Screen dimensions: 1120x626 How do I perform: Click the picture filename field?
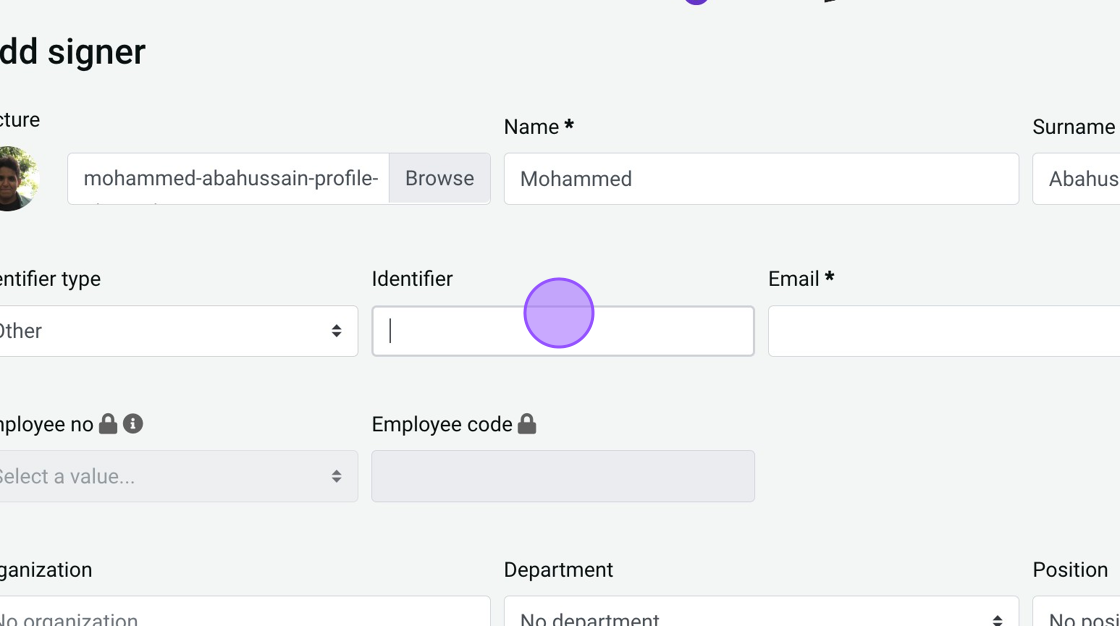tap(229, 179)
